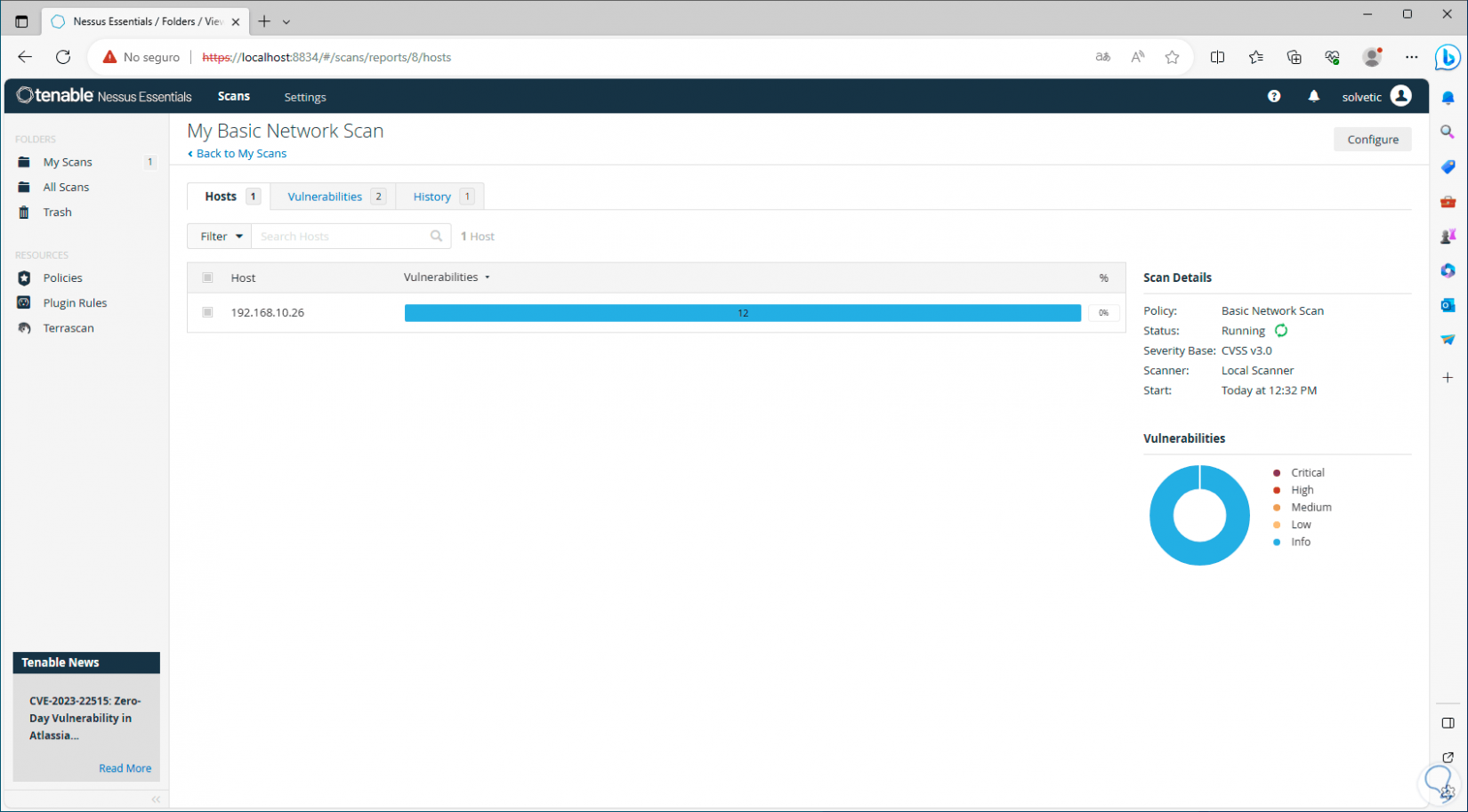Click the Edge sidebar search icon
This screenshot has width=1468, height=812.
[x=1448, y=132]
